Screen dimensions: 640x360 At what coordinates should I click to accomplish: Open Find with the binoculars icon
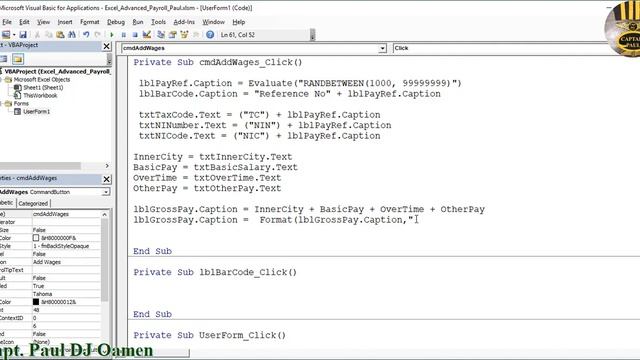(x=72, y=35)
